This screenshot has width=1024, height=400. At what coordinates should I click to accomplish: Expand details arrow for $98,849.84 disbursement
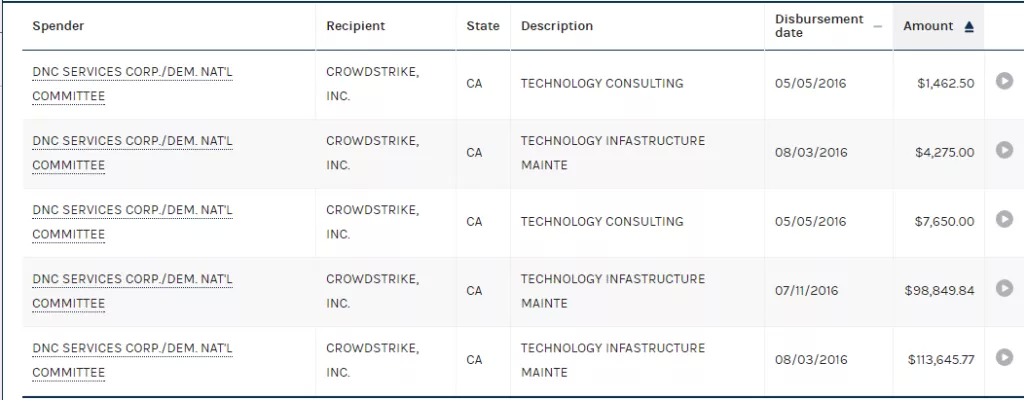pos(1004,288)
